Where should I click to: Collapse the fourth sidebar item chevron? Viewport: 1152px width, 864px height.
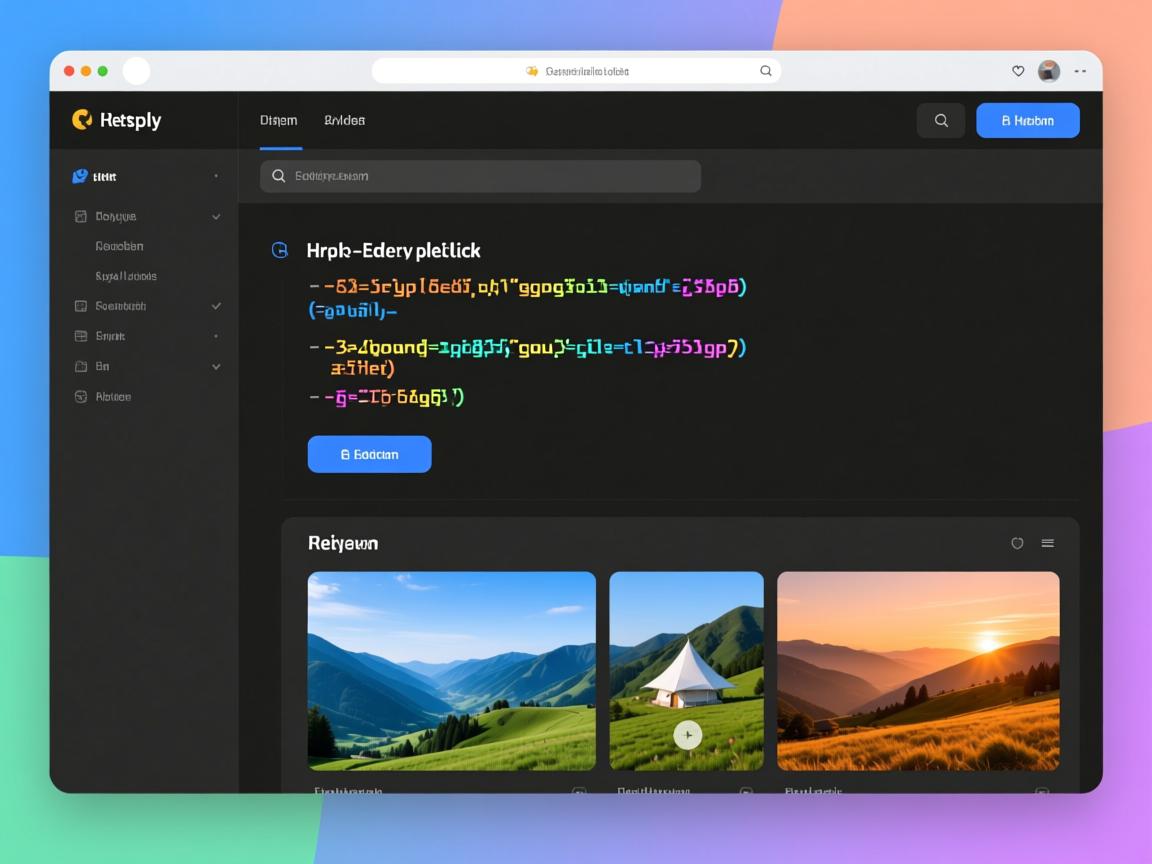pos(216,306)
